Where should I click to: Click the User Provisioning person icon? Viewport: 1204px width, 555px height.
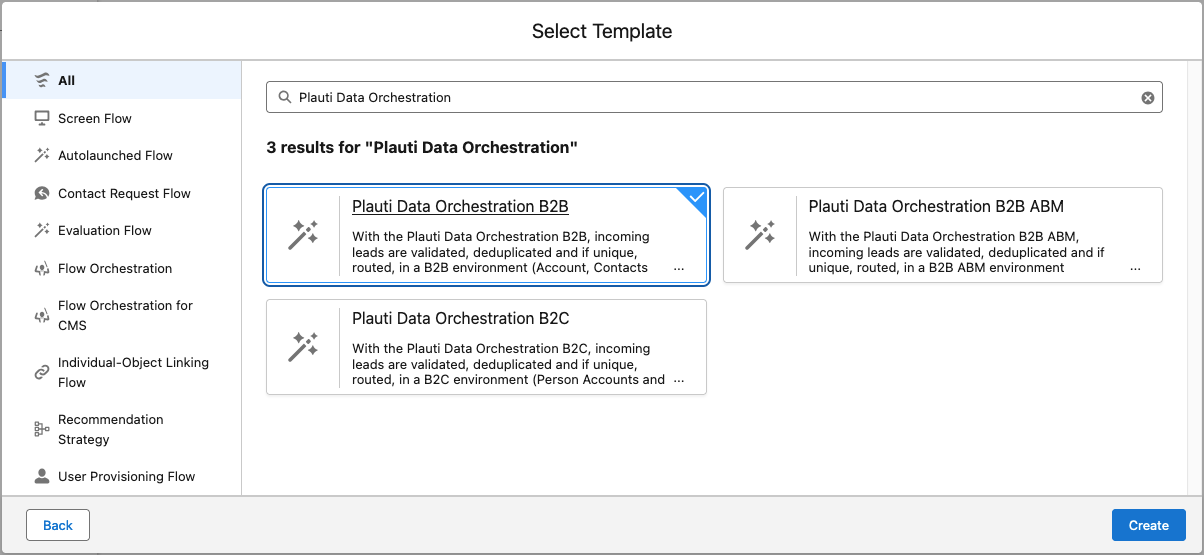(42, 476)
